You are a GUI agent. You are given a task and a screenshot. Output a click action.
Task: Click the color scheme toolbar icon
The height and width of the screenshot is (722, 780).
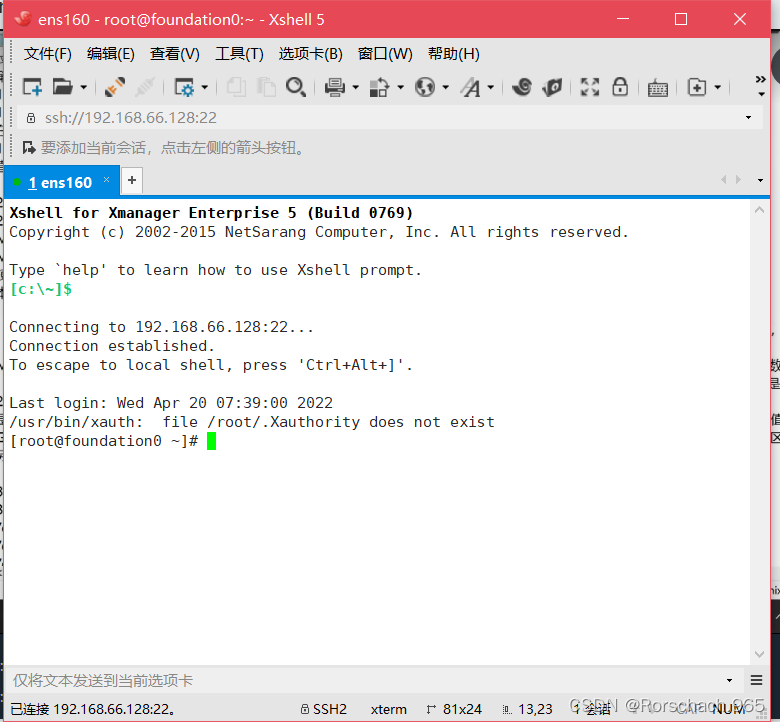pyautogui.click(x=380, y=88)
